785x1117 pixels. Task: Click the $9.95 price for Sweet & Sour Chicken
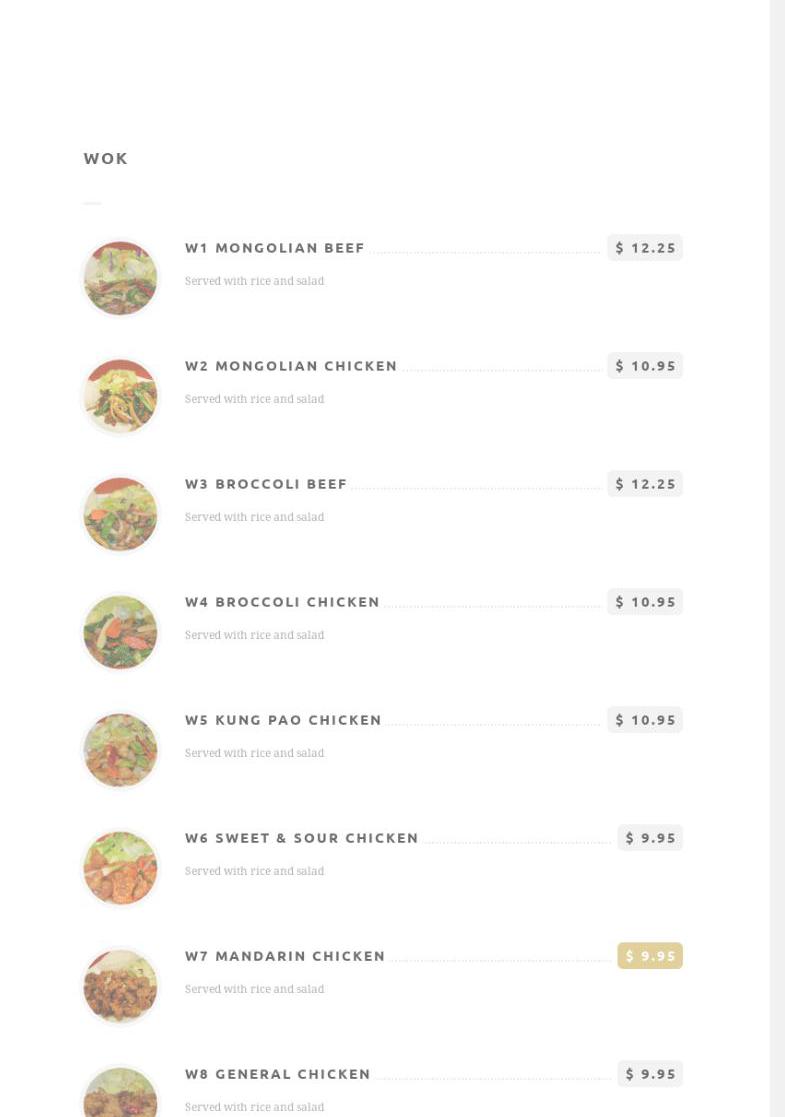[x=650, y=838]
